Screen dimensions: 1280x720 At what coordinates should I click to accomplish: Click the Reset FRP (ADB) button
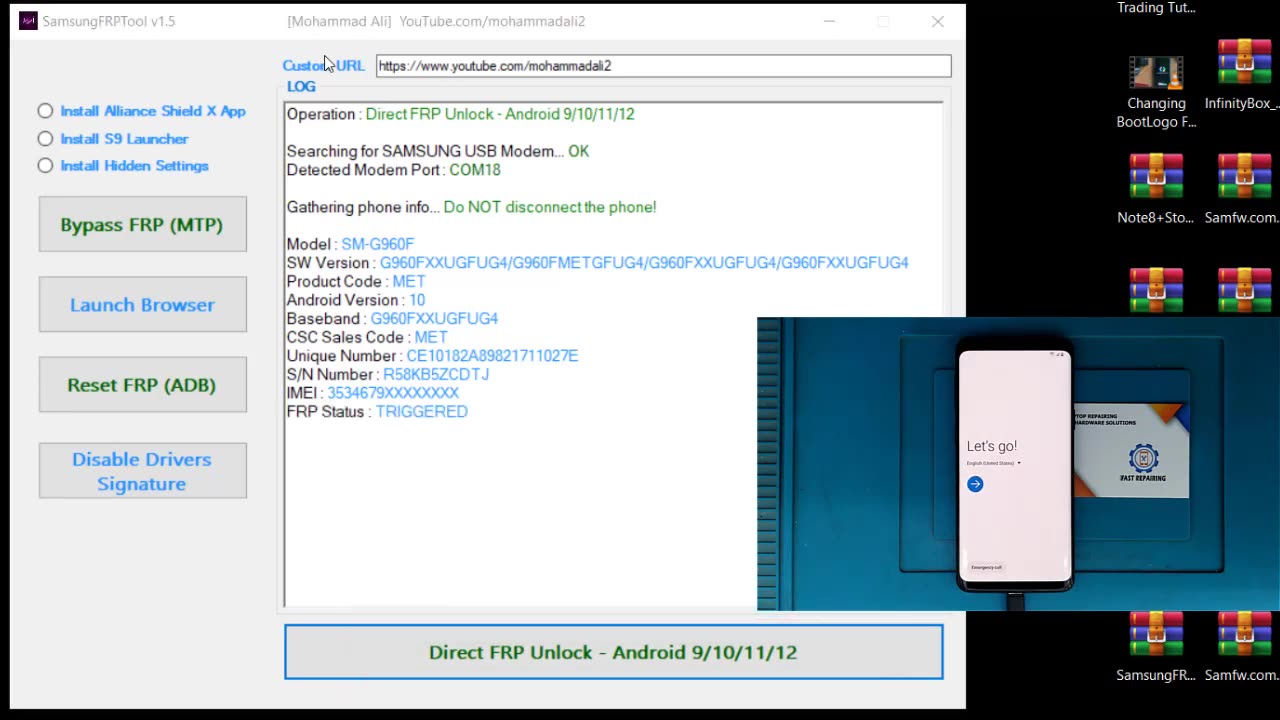[x=142, y=384]
